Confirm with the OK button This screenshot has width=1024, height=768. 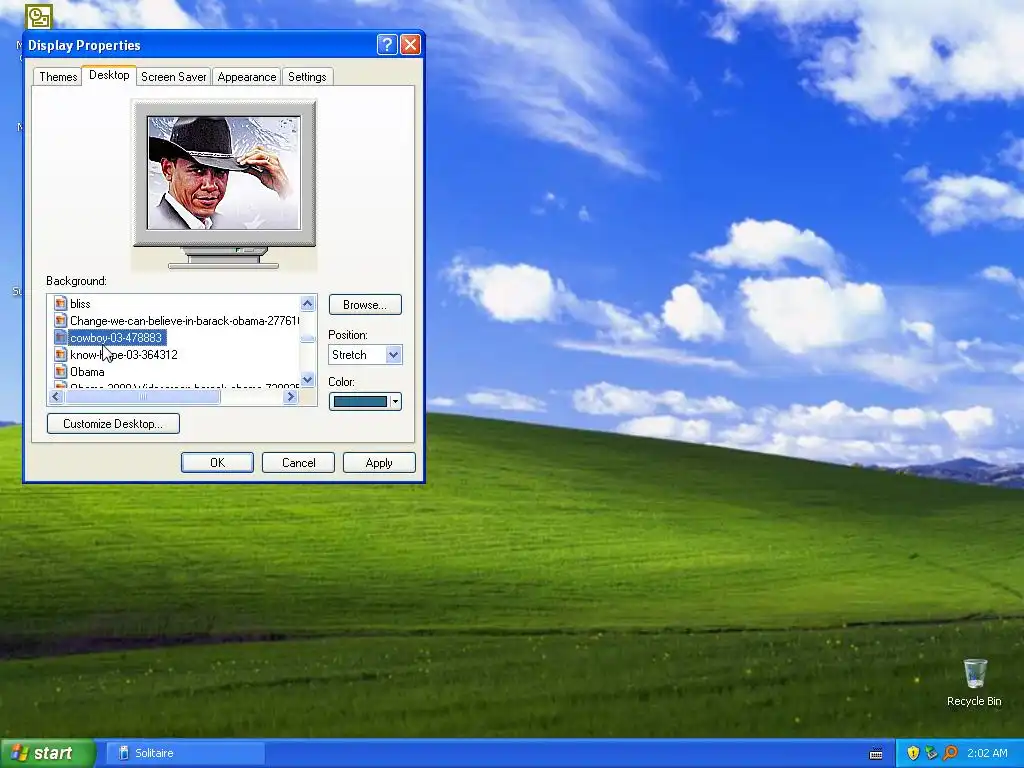217,462
